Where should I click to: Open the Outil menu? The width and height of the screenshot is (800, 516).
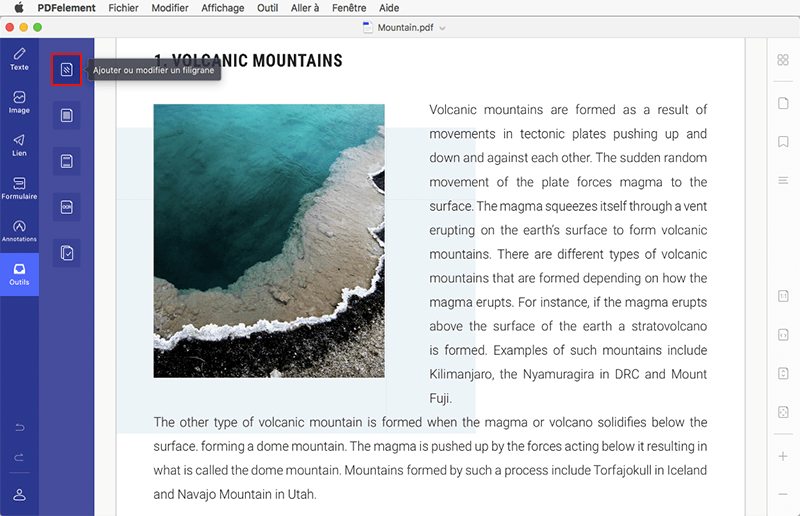click(267, 8)
